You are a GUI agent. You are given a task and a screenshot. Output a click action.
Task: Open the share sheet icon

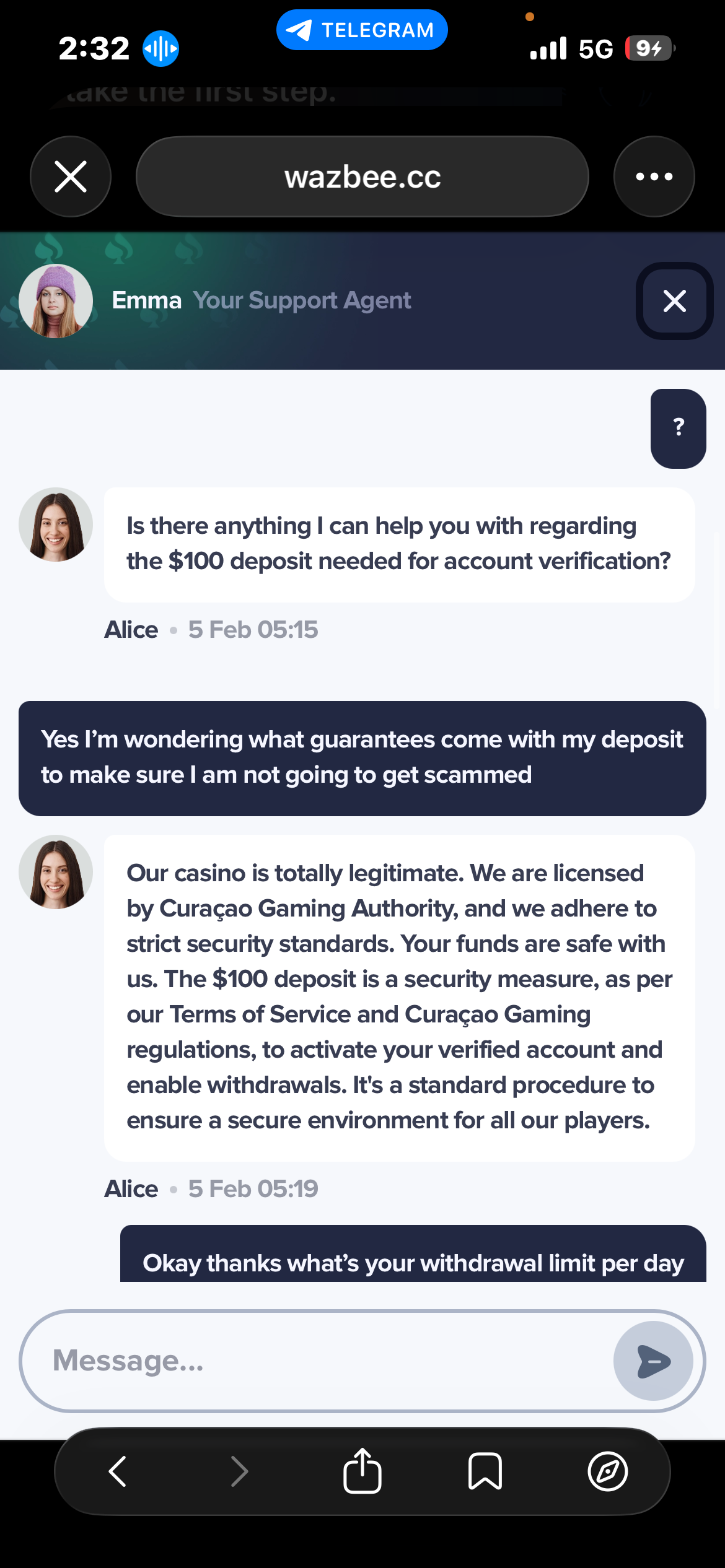click(x=362, y=1471)
